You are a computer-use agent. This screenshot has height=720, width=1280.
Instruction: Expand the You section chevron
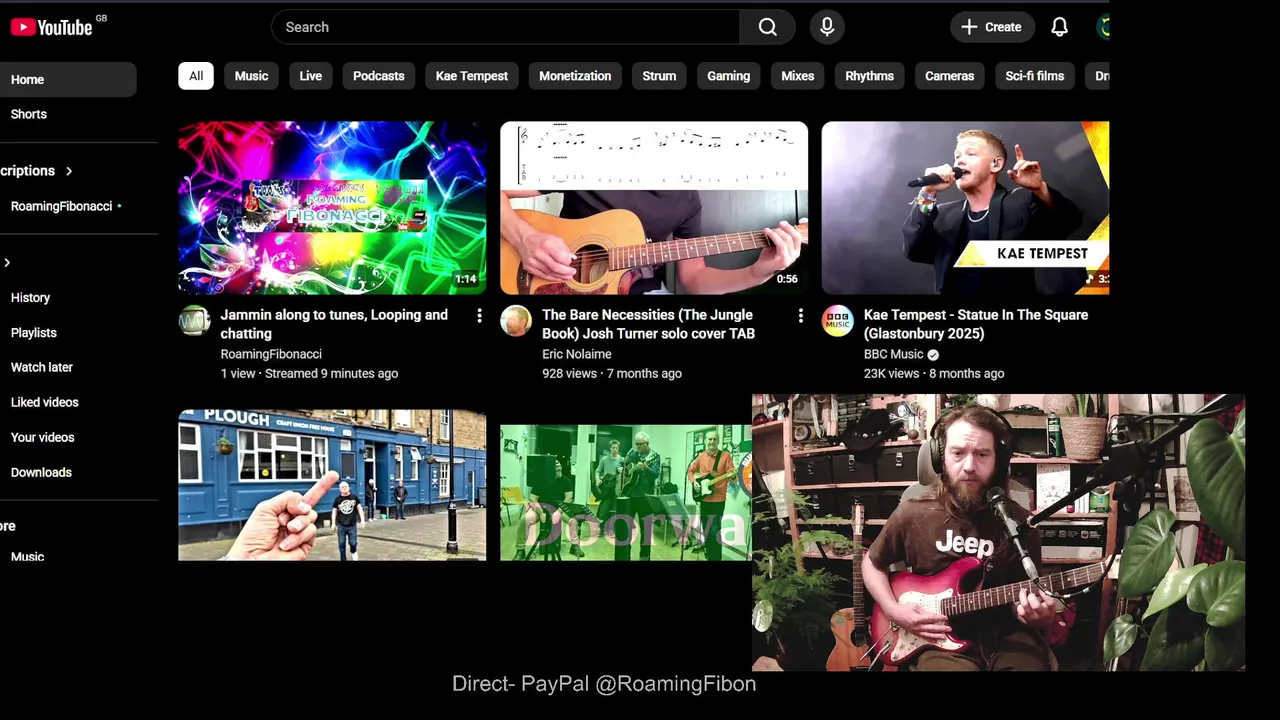(7, 263)
